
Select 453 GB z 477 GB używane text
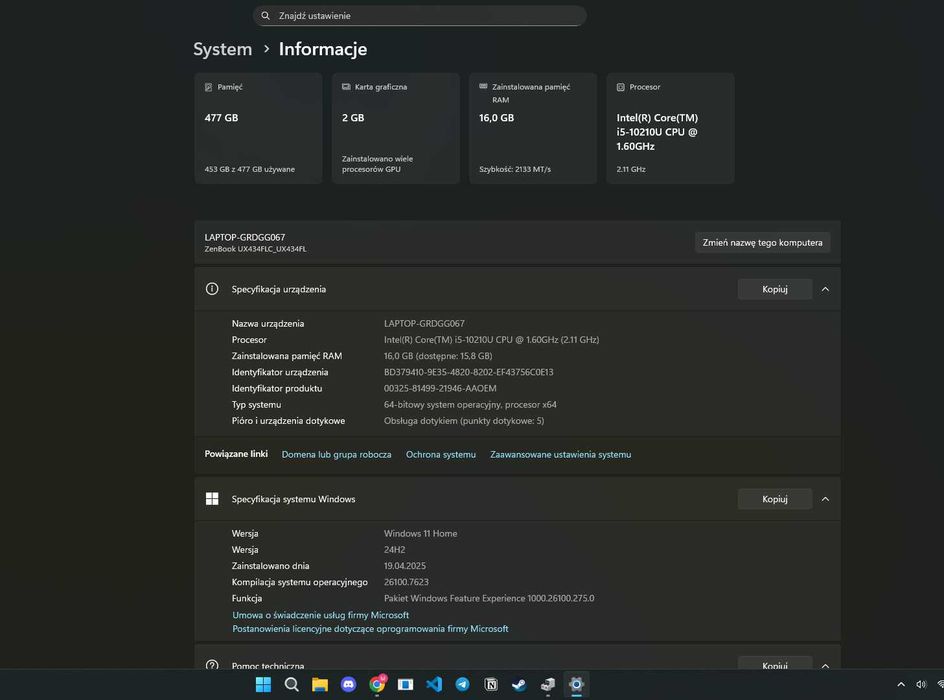[x=249, y=169]
